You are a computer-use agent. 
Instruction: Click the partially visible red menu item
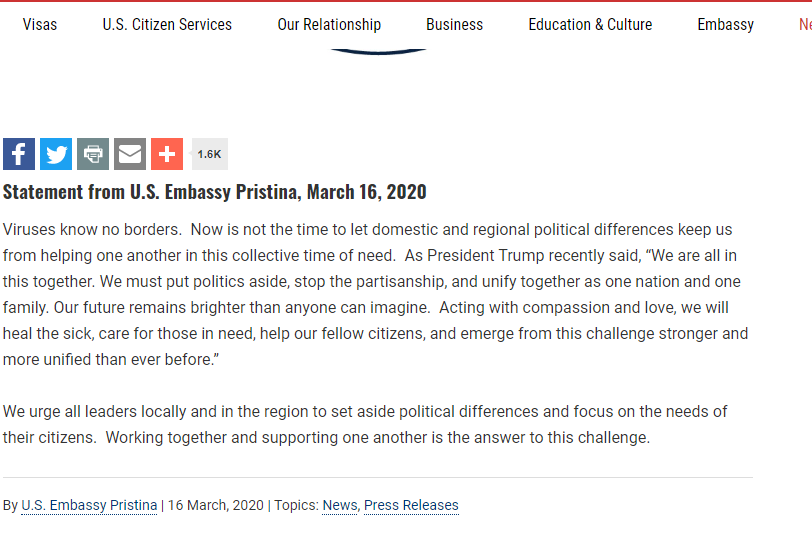click(805, 24)
